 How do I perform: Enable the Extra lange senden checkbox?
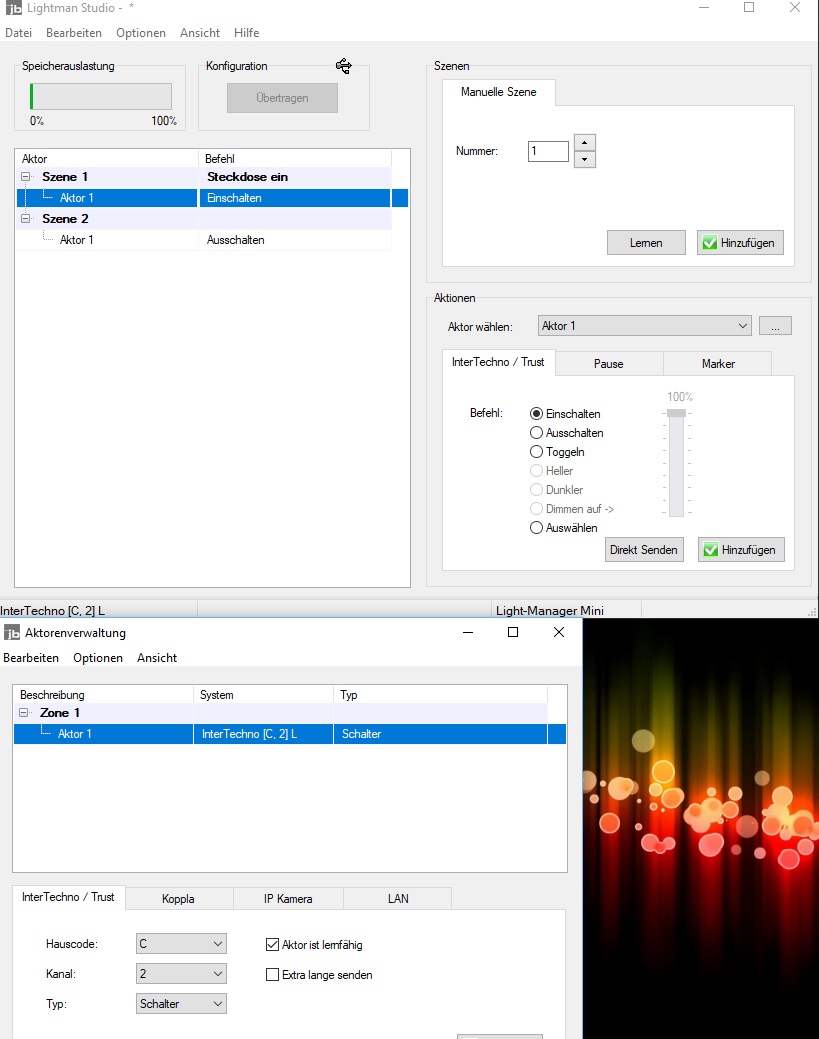tap(272, 975)
